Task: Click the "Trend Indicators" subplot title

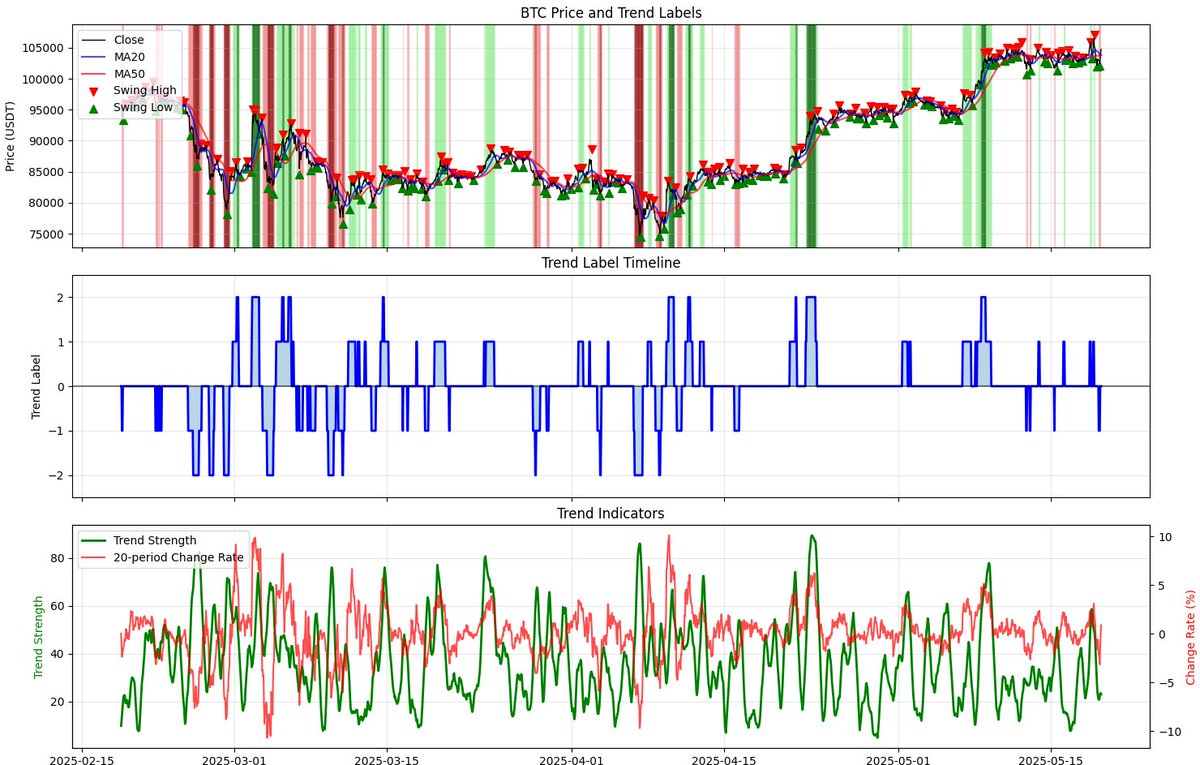Action: pos(611,513)
